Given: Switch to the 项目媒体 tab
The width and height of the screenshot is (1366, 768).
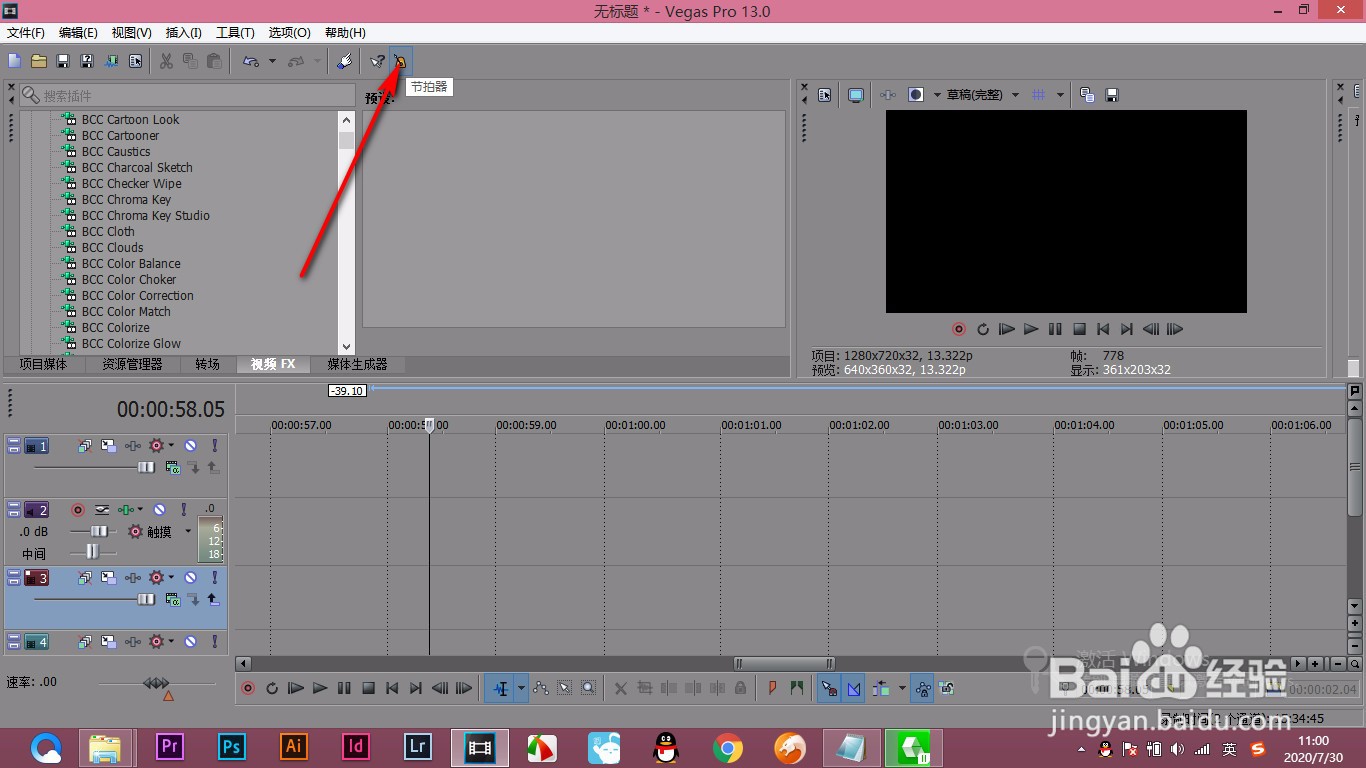Looking at the screenshot, I should [x=43, y=364].
